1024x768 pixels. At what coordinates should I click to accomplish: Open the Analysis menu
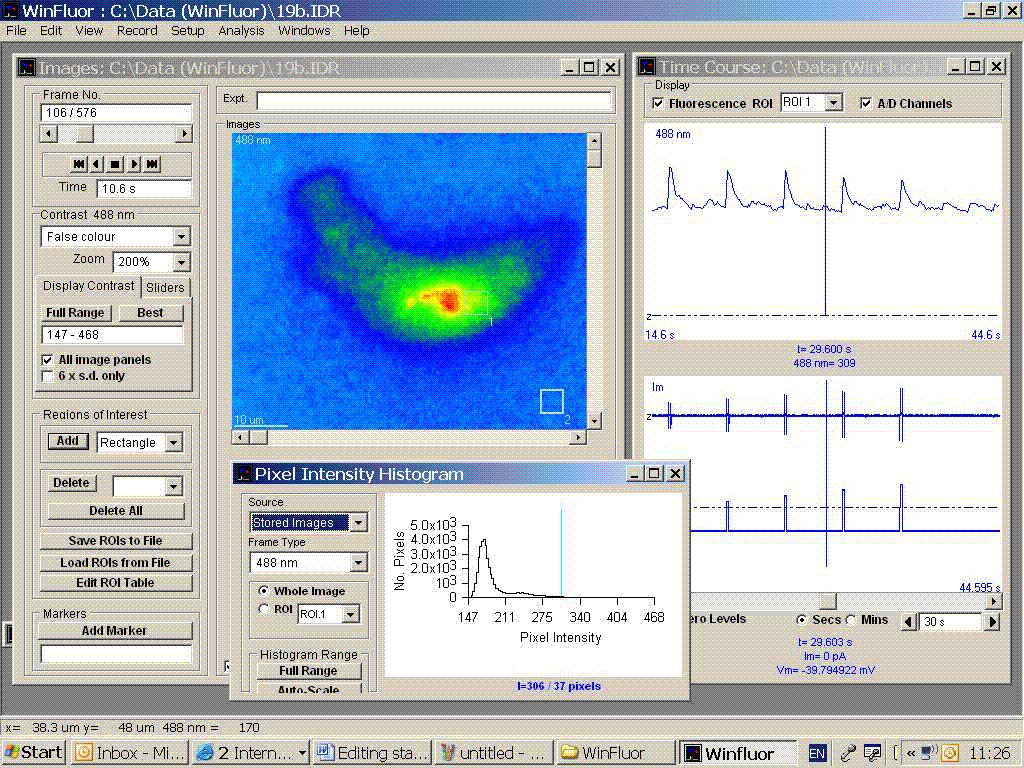(x=241, y=30)
